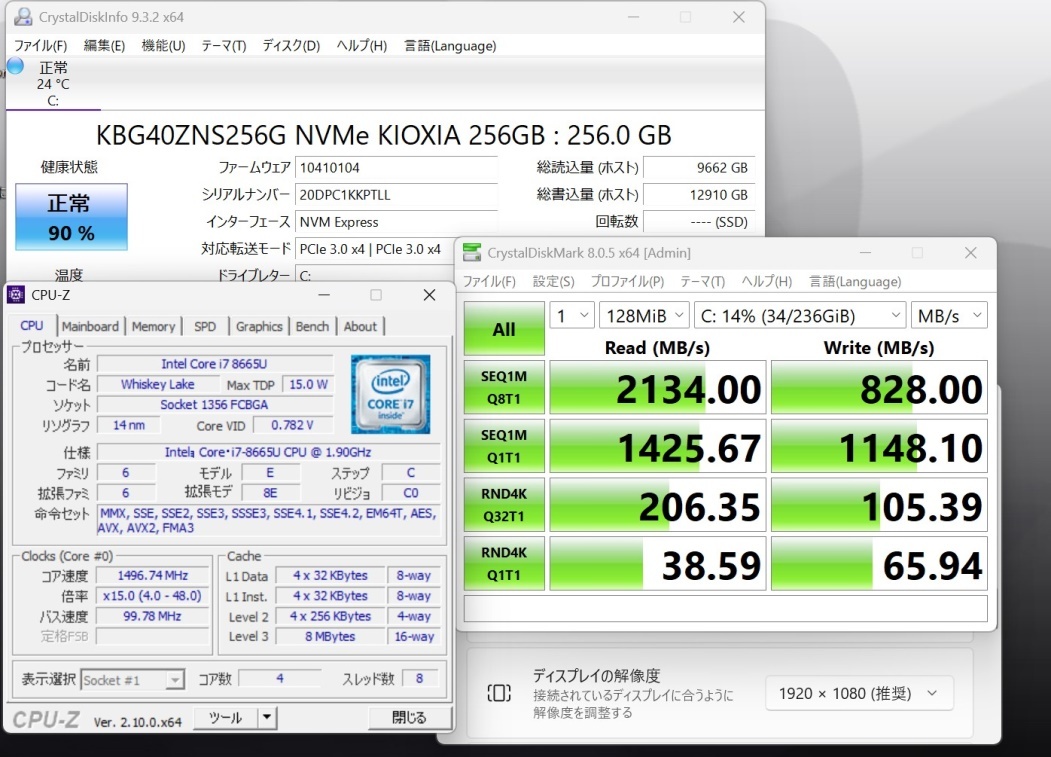Viewport: 1051px width, 757px height.
Task: Click the green All button in CrystalDiskMark
Action: pyautogui.click(x=504, y=329)
